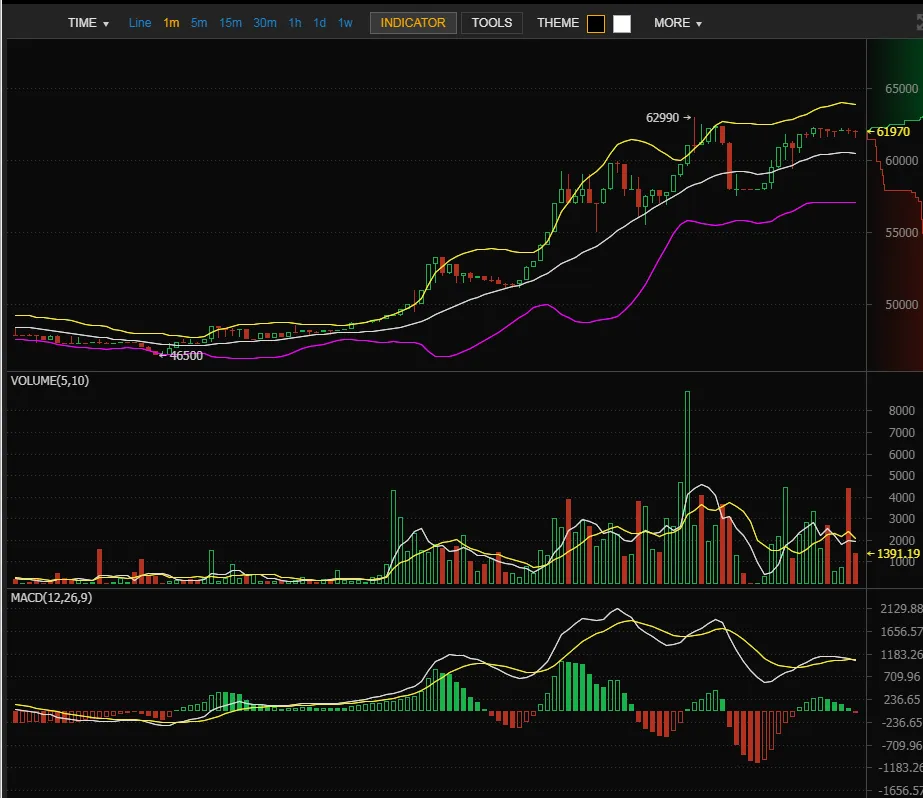The width and height of the screenshot is (923, 798).
Task: Select the 1w weekly interval
Action: pos(345,23)
